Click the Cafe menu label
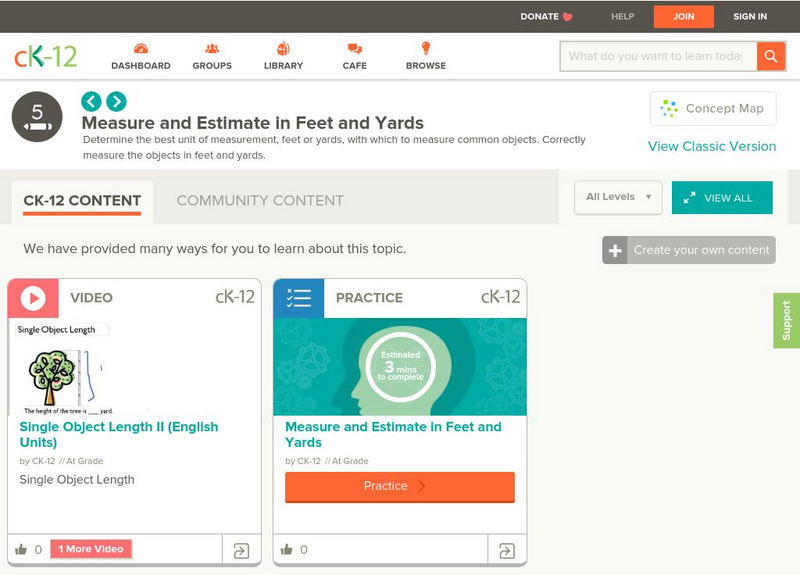This screenshot has width=800, height=575. point(355,66)
